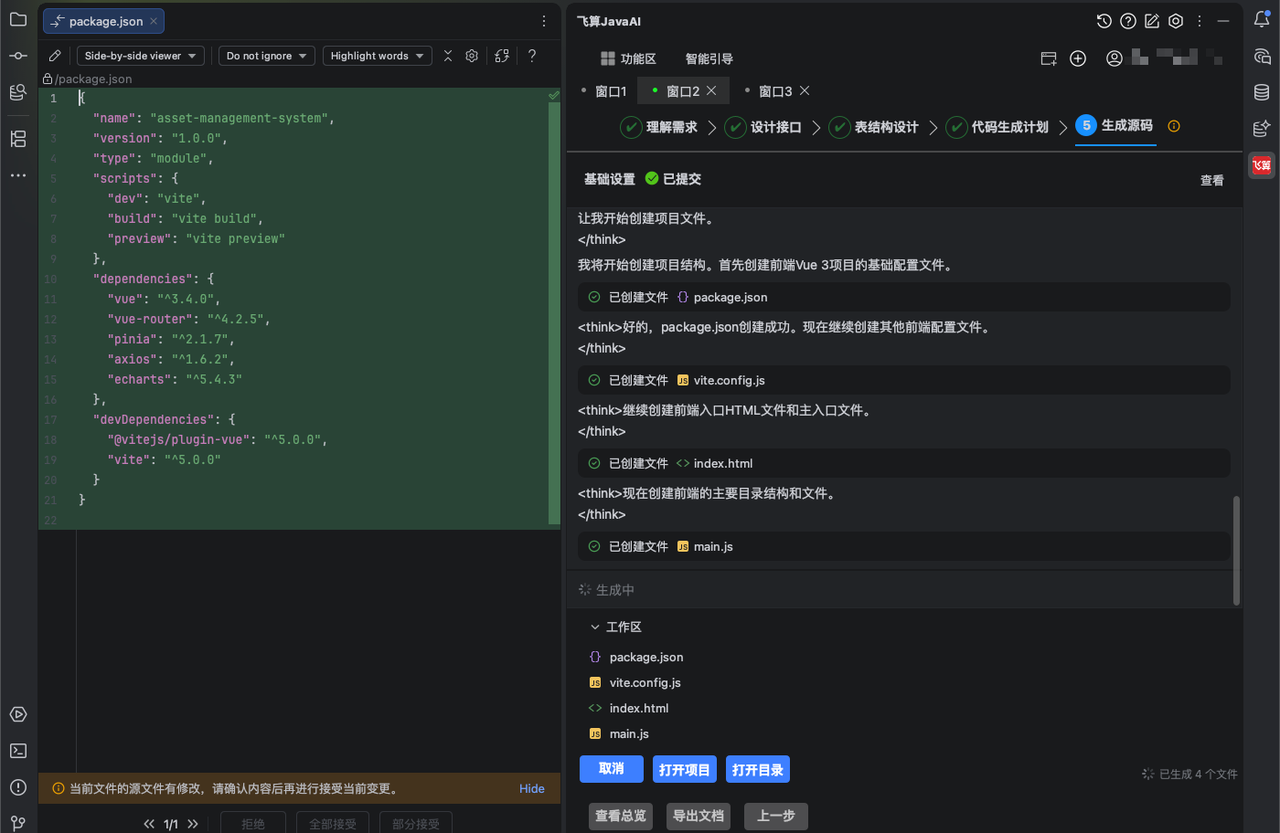Add a new window with plus icon
The image size is (1280, 833).
pyautogui.click(x=1078, y=59)
